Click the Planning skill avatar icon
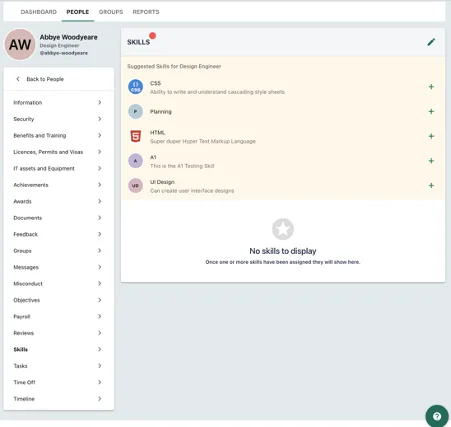Screen dimensions: 451x427 (x=136, y=112)
